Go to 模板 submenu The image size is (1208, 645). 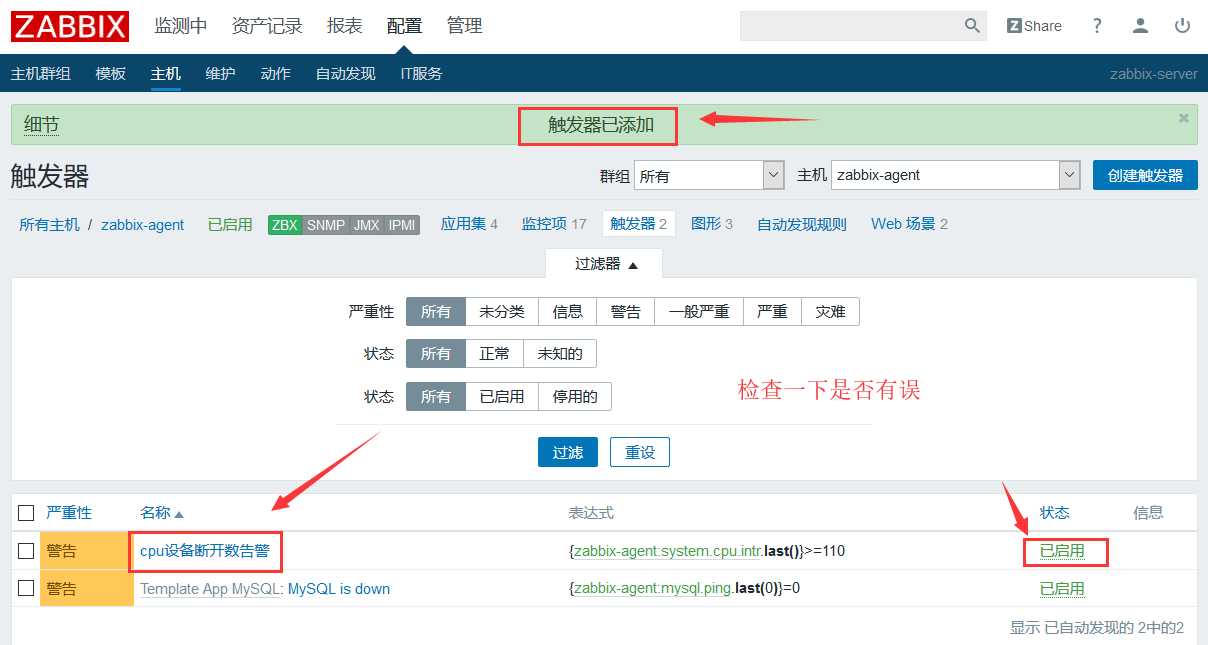(x=111, y=74)
